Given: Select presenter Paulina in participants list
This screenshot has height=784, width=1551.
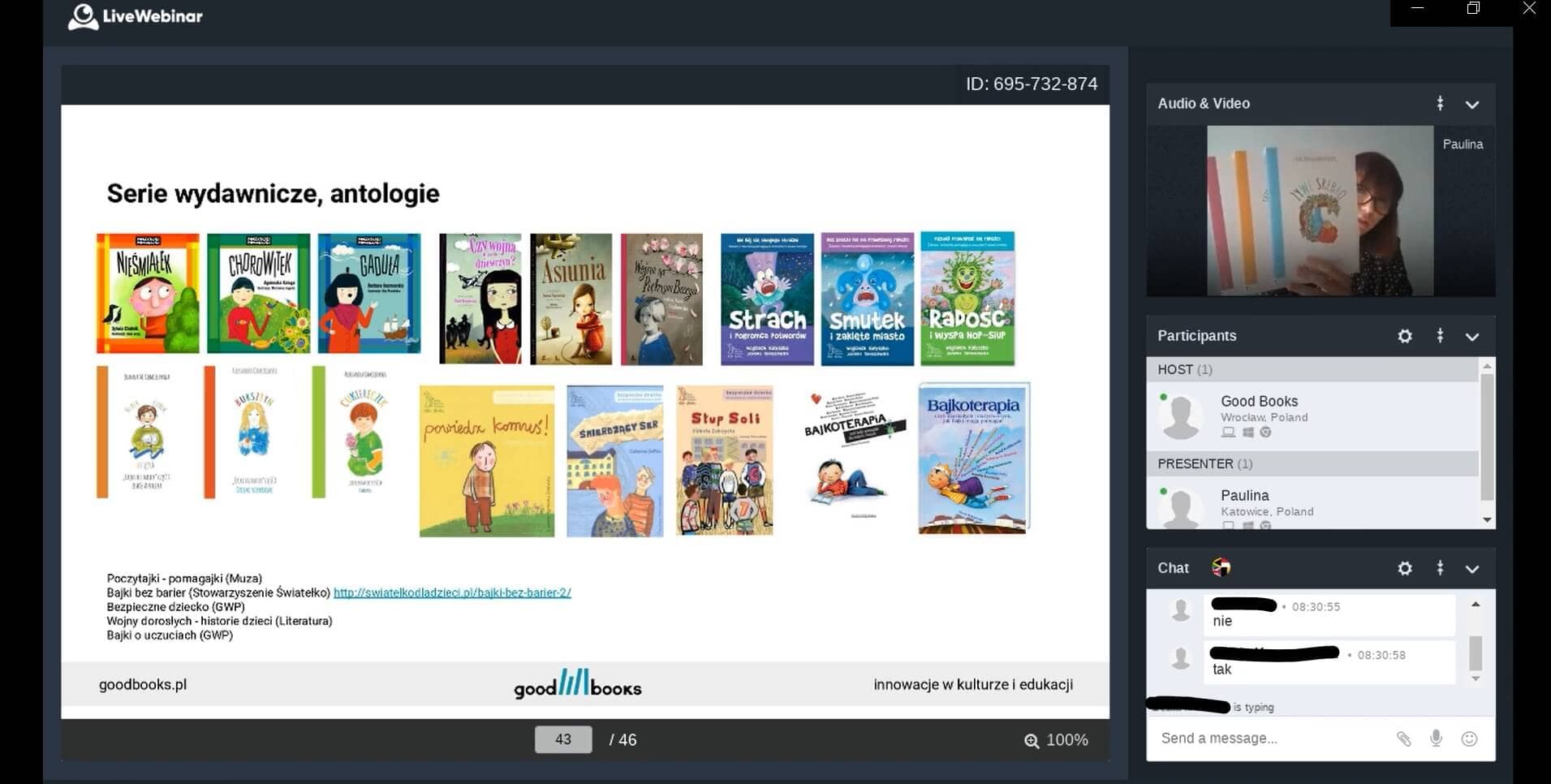Looking at the screenshot, I should pos(1313,503).
